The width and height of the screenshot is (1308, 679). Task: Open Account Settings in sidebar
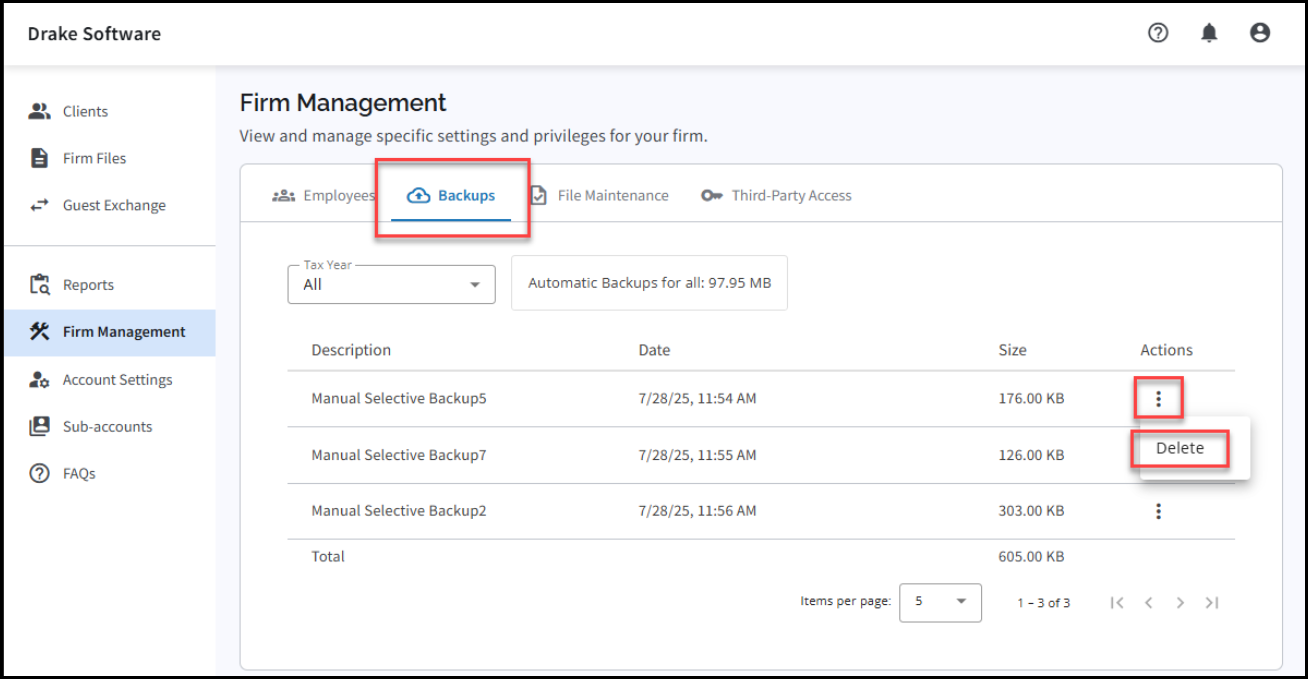pyautogui.click(x=117, y=380)
